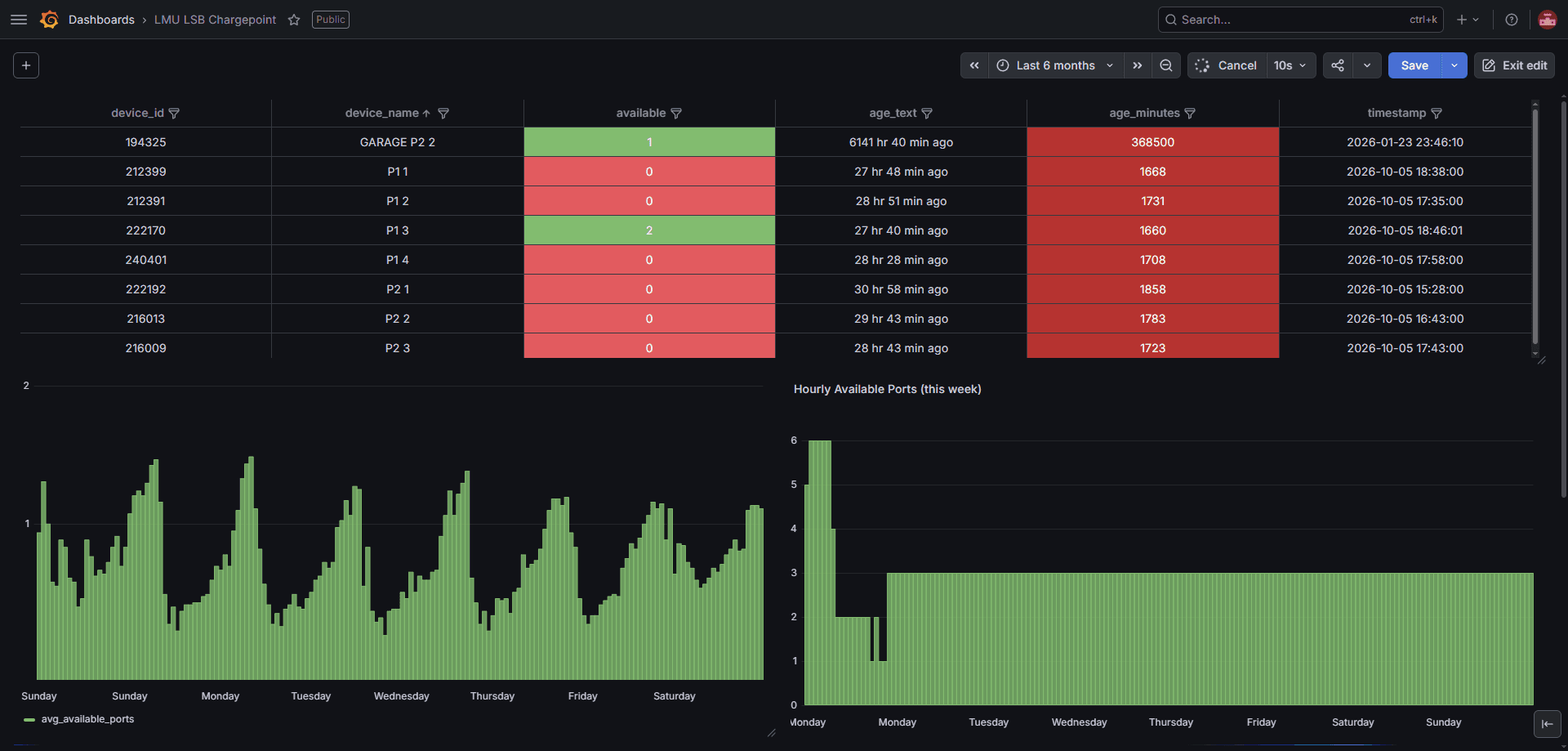Go to Dashboards breadcrumb

click(101, 20)
